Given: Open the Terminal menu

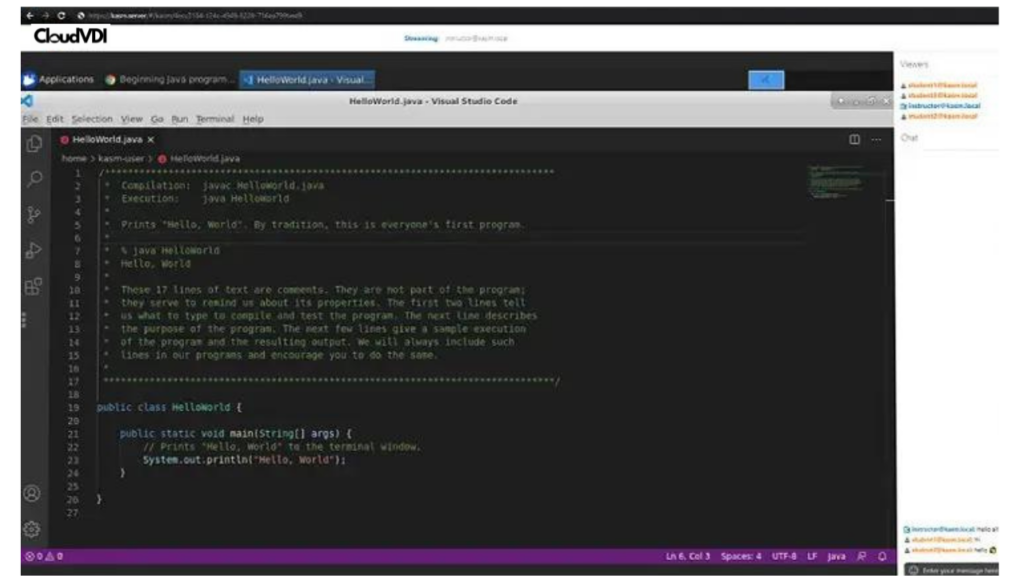Looking at the screenshot, I should [x=215, y=119].
